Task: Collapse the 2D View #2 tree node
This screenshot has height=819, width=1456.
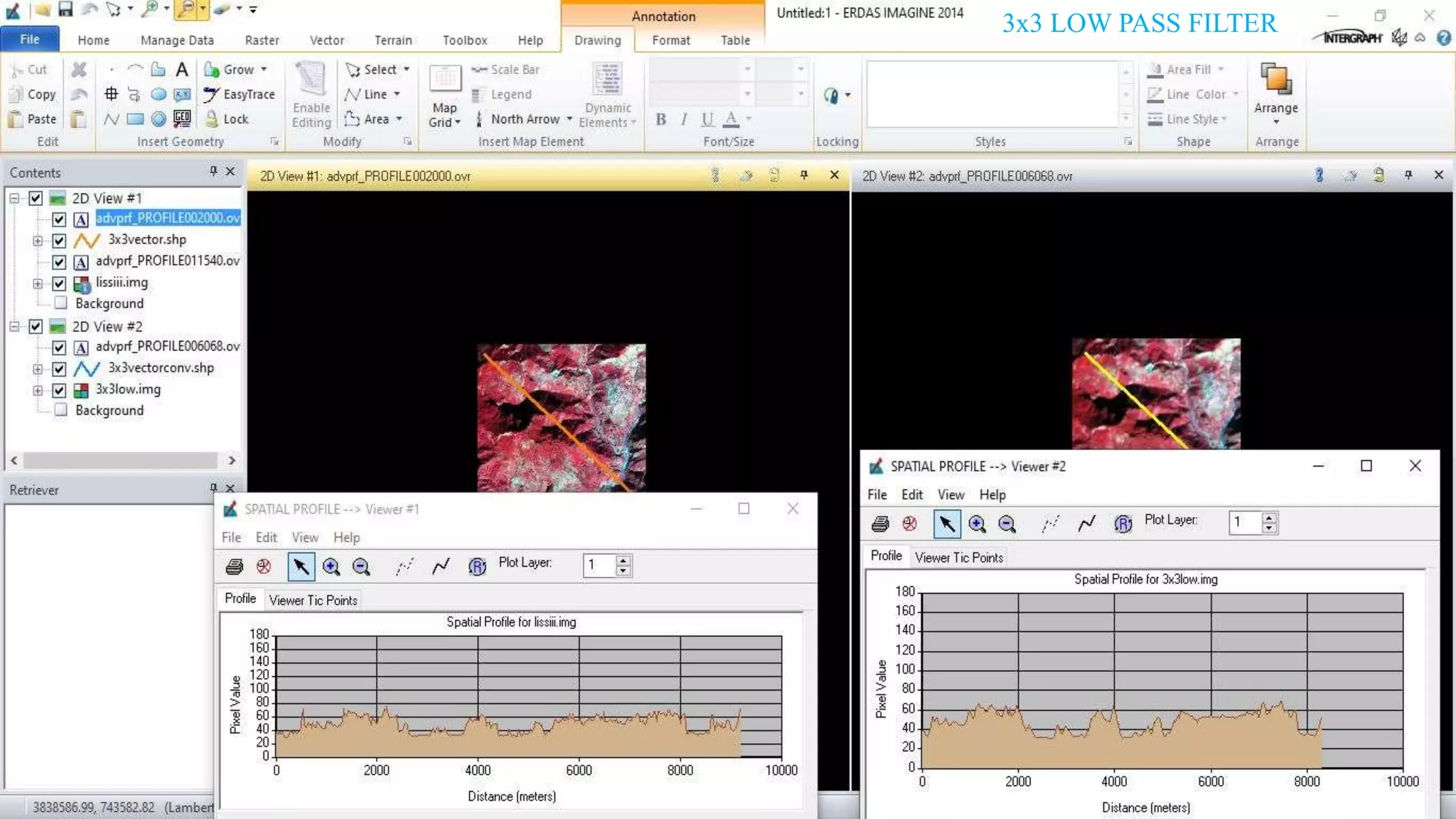Action: click(14, 326)
